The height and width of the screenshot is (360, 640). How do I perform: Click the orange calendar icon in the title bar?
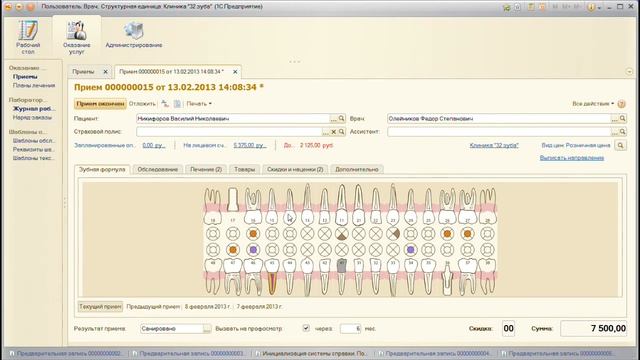click(542, 7)
